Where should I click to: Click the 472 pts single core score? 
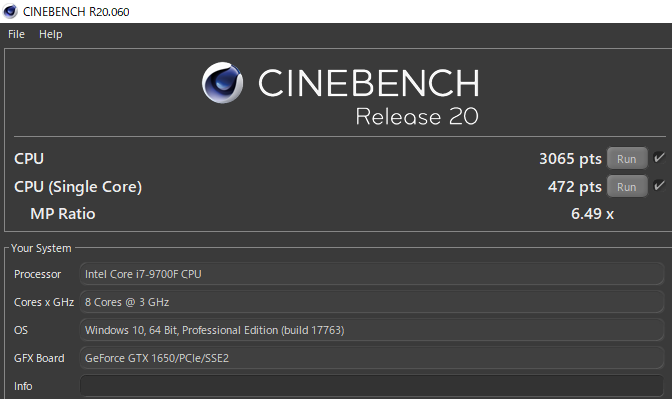point(574,187)
